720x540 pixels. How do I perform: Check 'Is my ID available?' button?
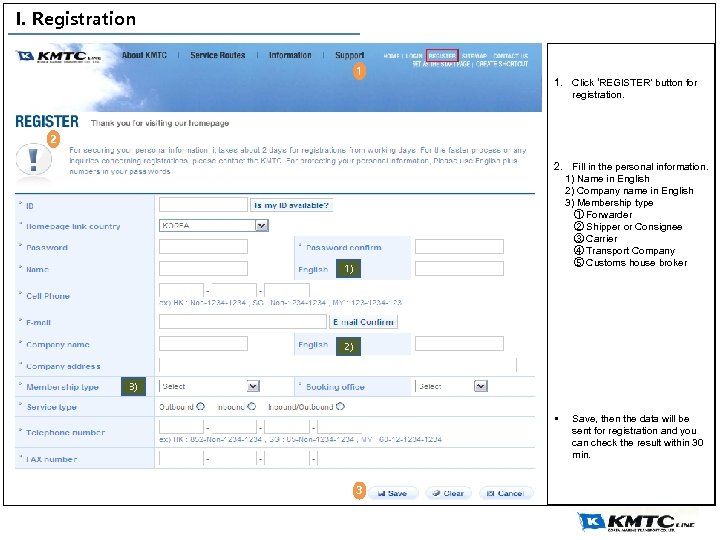click(x=291, y=205)
